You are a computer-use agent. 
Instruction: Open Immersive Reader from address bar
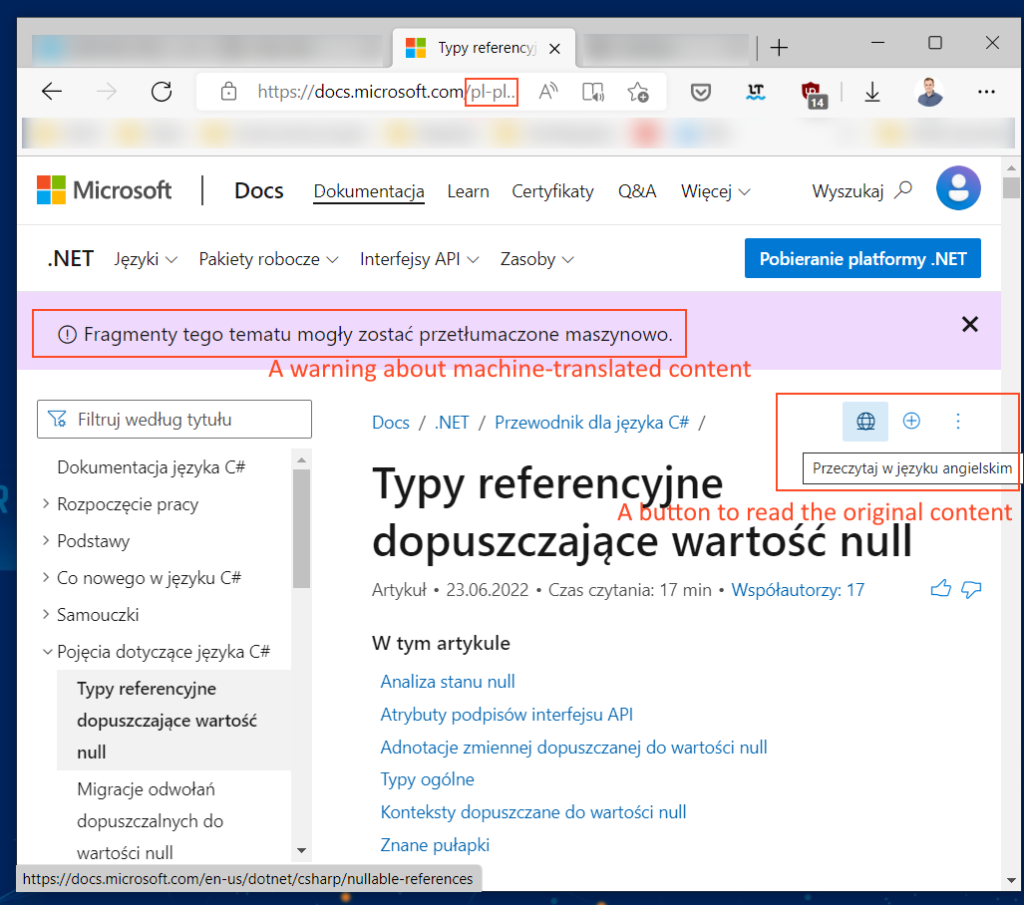click(x=593, y=92)
